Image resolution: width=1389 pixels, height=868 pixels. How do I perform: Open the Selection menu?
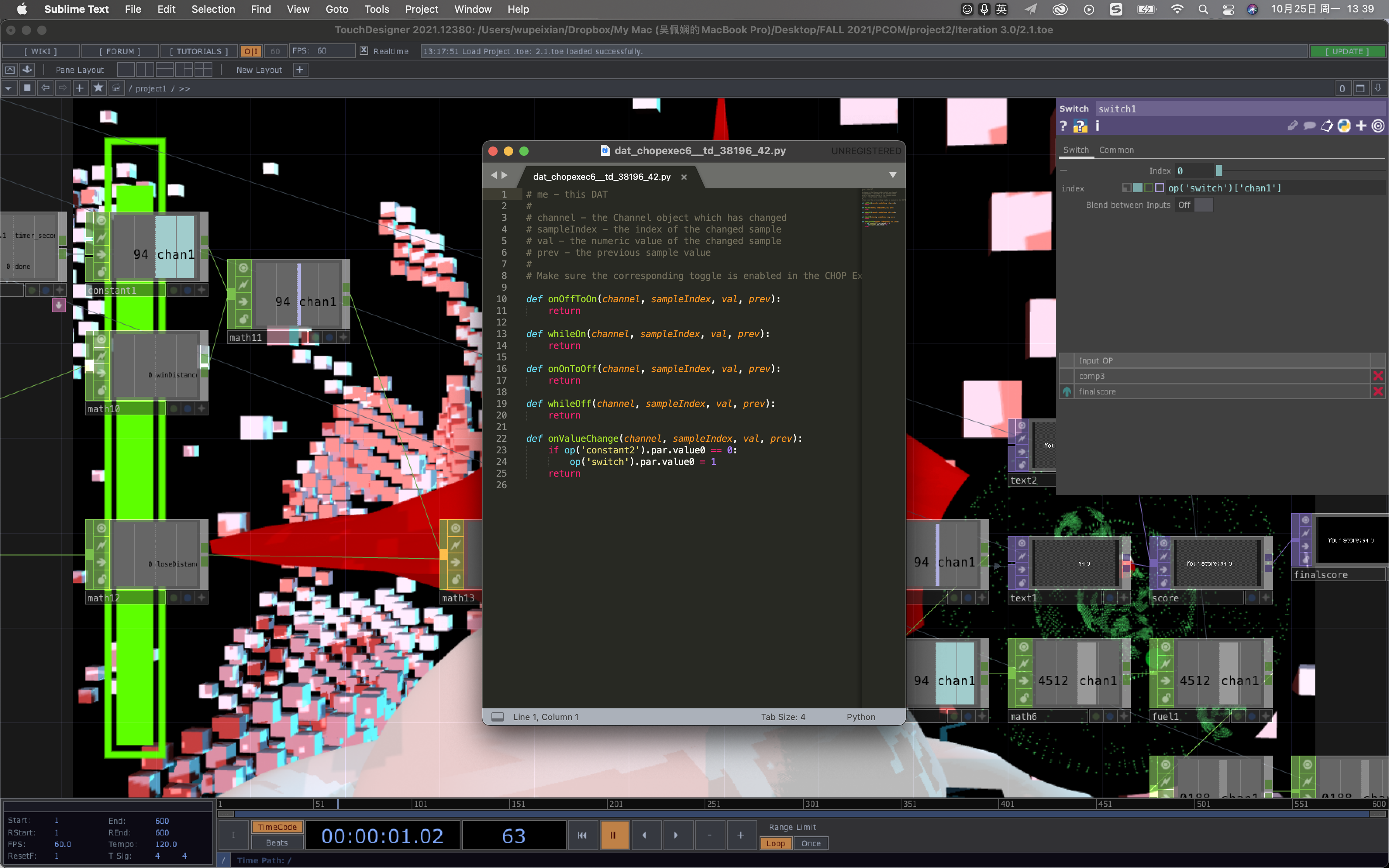point(213,9)
